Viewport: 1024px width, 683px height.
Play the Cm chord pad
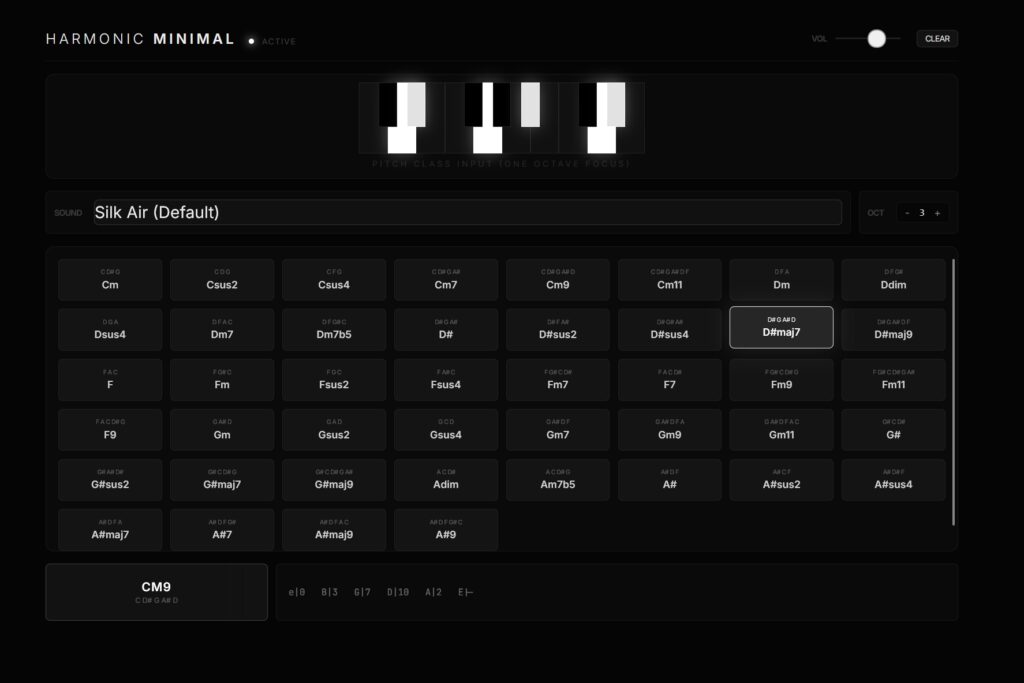pos(110,280)
